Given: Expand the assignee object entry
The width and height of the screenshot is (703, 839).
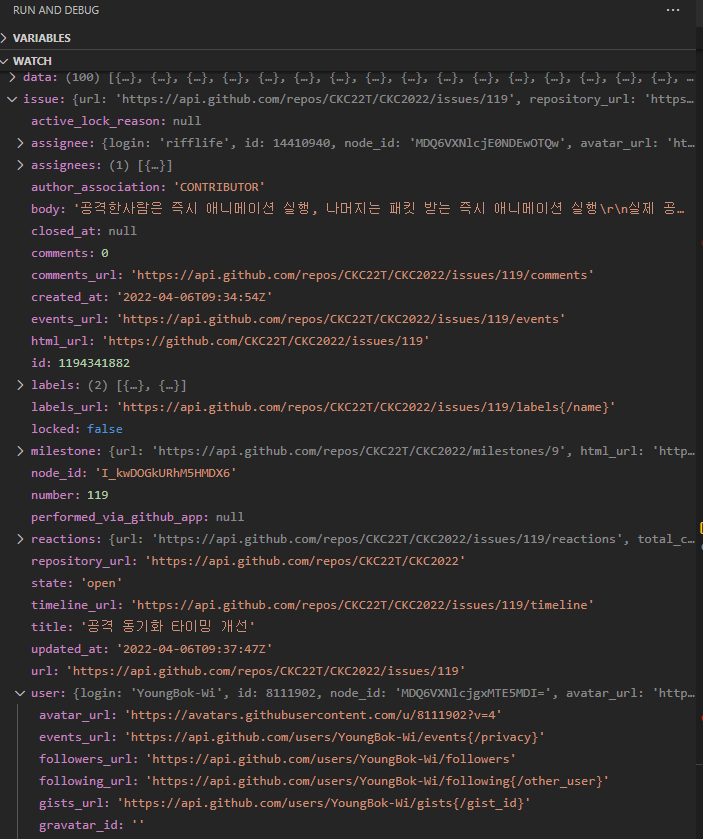Looking at the screenshot, I should (21, 143).
